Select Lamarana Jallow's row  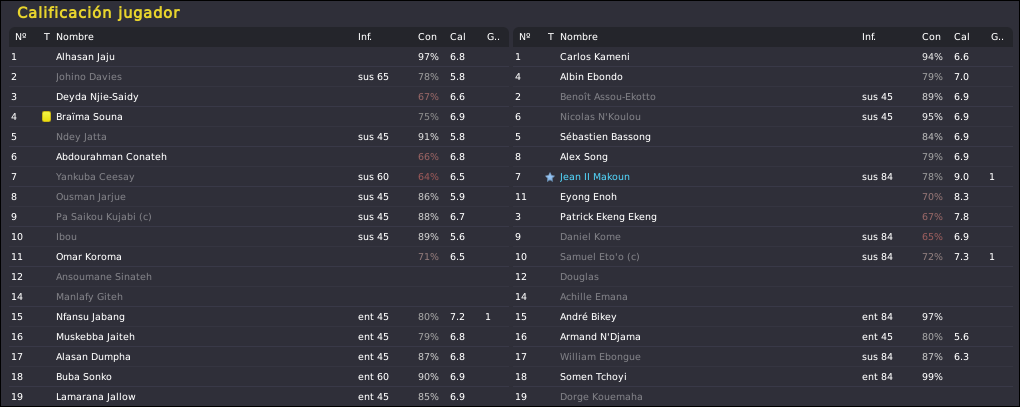pyautogui.click(x=259, y=397)
